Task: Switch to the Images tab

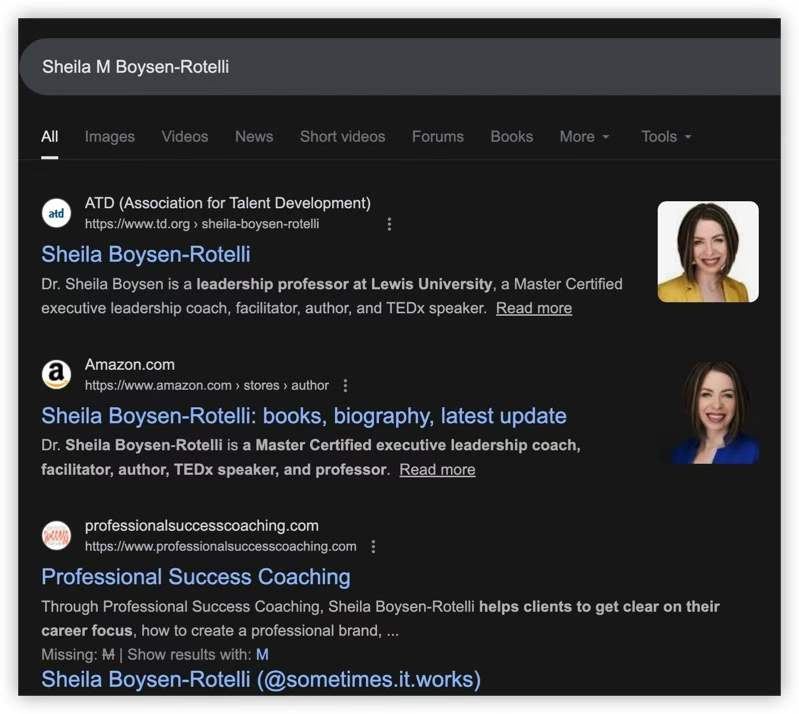Action: [x=110, y=137]
